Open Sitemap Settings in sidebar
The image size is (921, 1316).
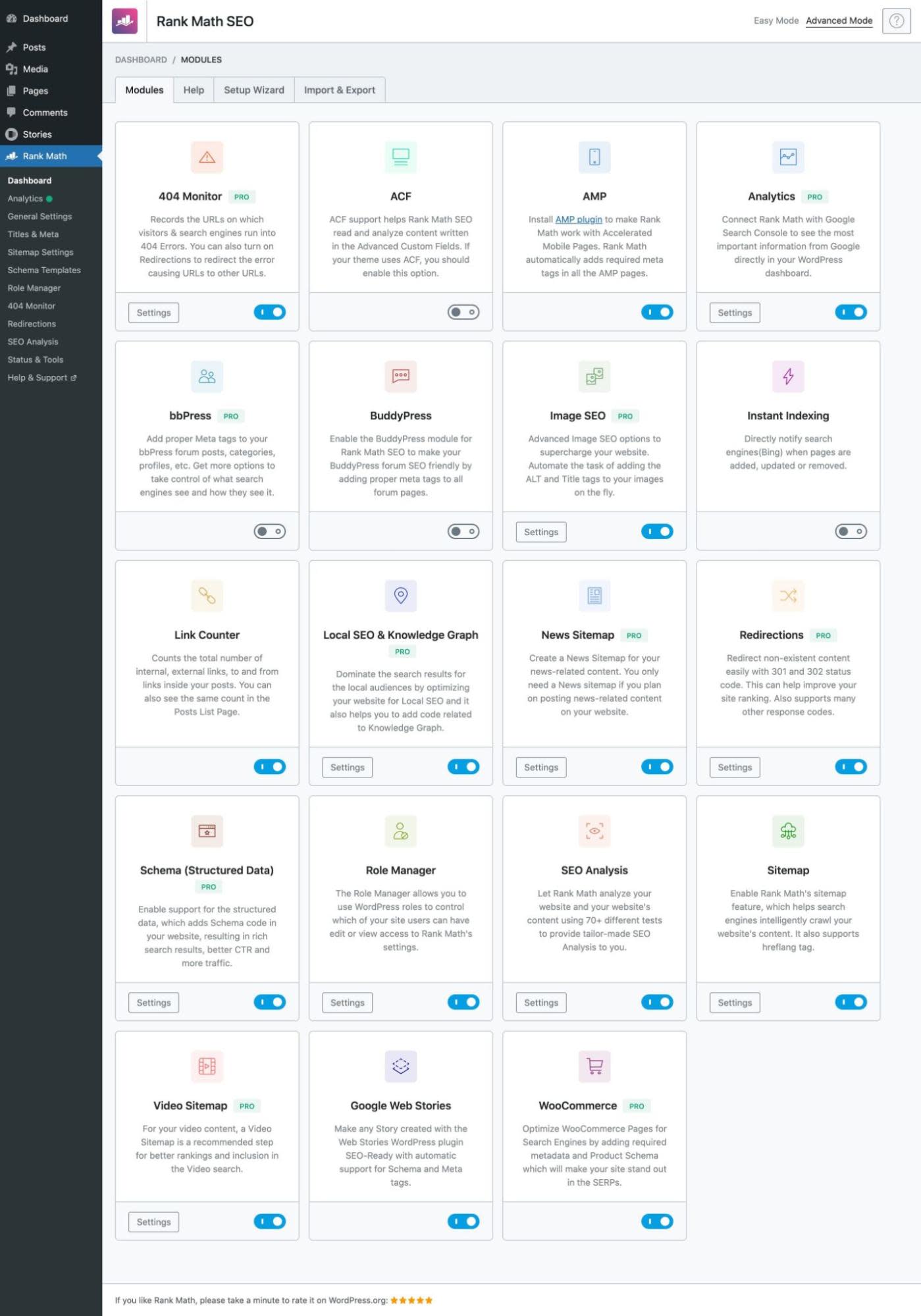pyautogui.click(x=40, y=252)
